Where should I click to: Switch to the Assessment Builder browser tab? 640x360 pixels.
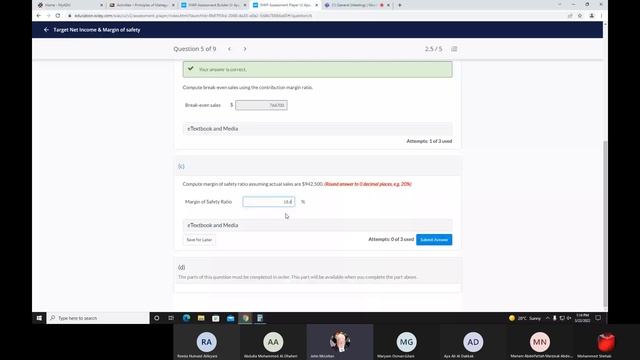coord(213,5)
